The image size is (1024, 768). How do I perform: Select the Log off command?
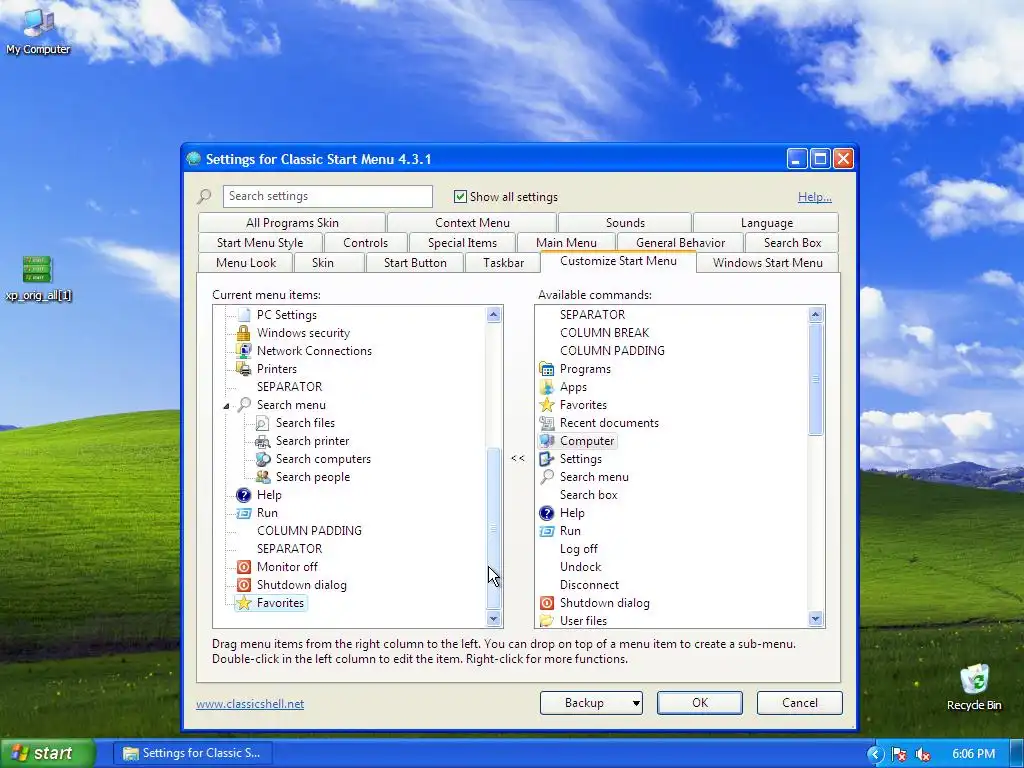tap(579, 549)
